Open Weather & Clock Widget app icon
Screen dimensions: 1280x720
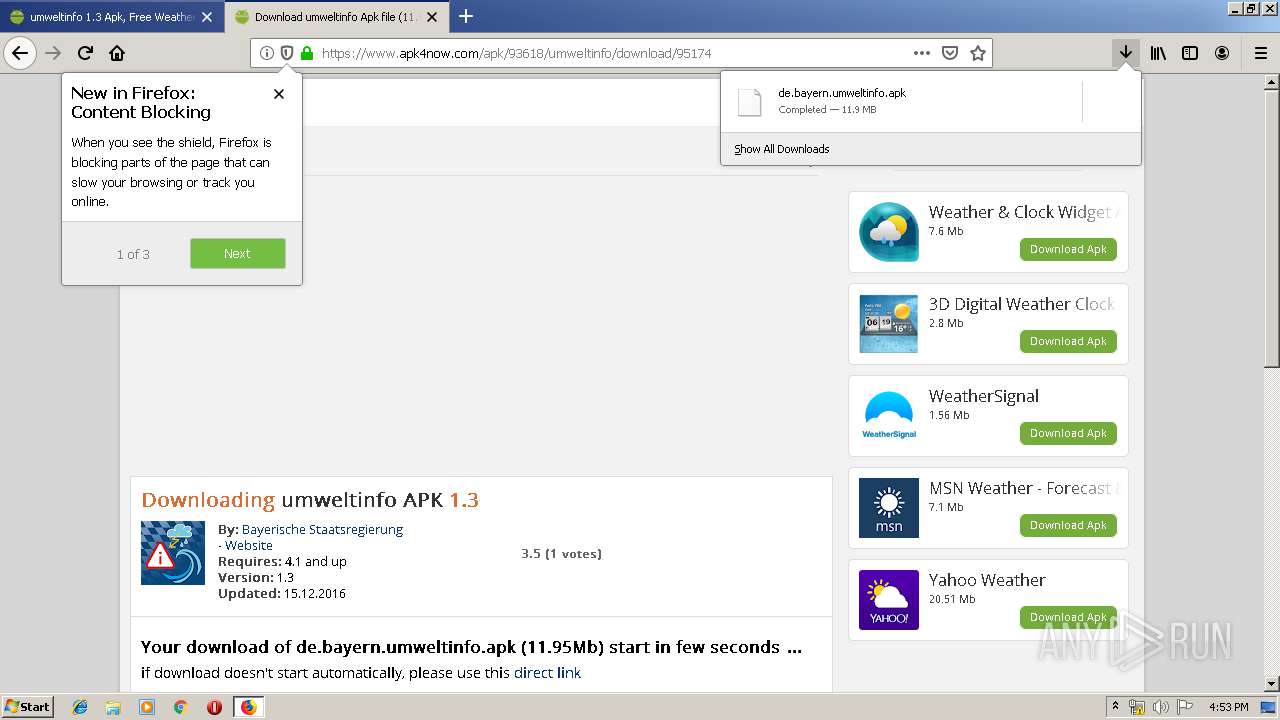[889, 232]
